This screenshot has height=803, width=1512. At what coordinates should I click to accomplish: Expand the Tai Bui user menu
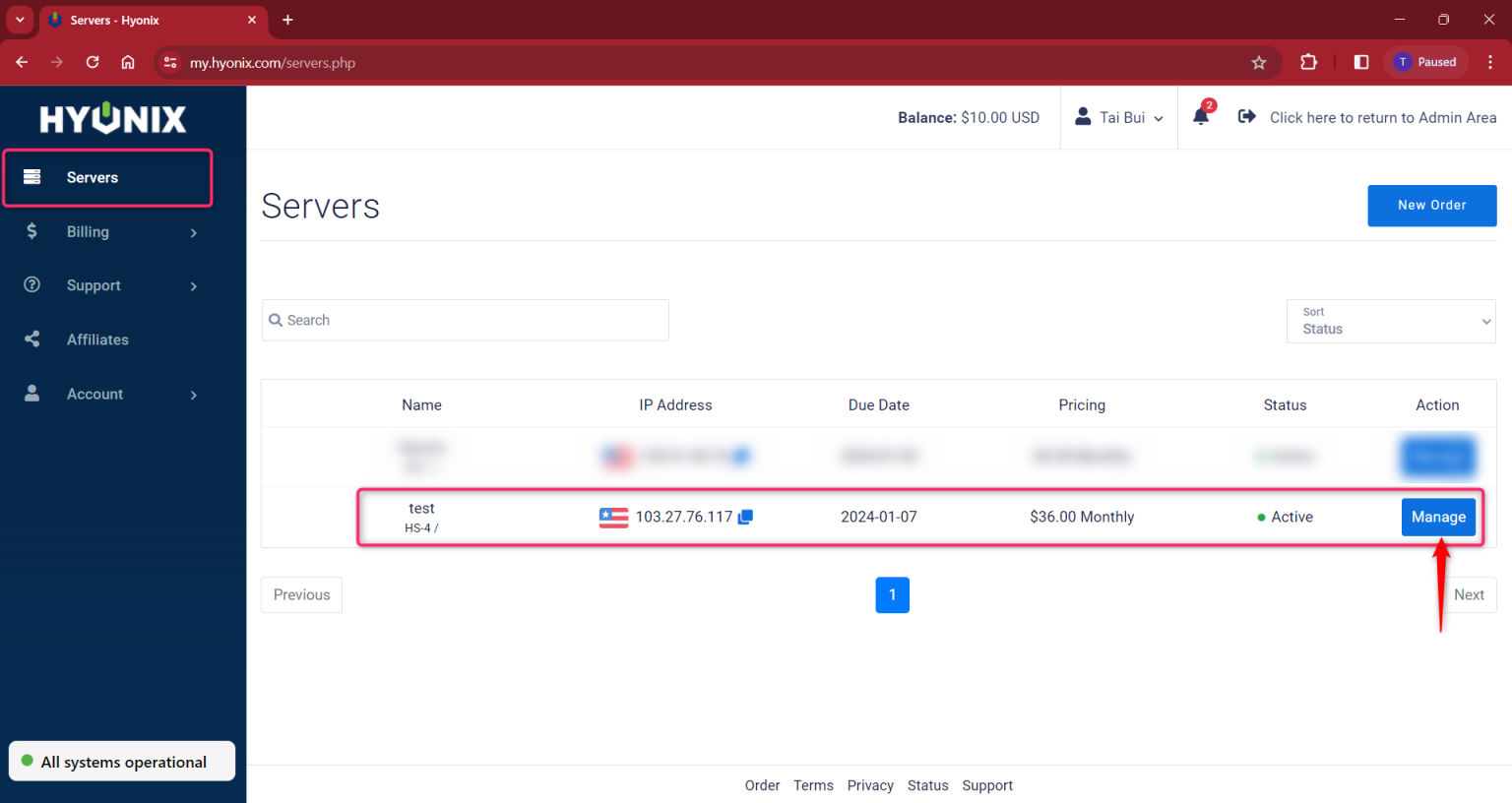(1119, 117)
